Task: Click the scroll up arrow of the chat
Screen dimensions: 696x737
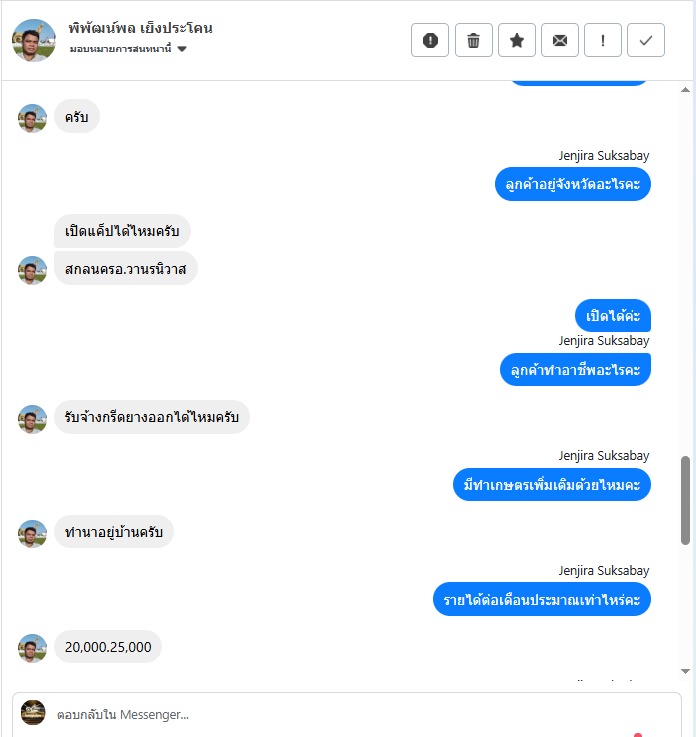Action: pyautogui.click(x=685, y=90)
